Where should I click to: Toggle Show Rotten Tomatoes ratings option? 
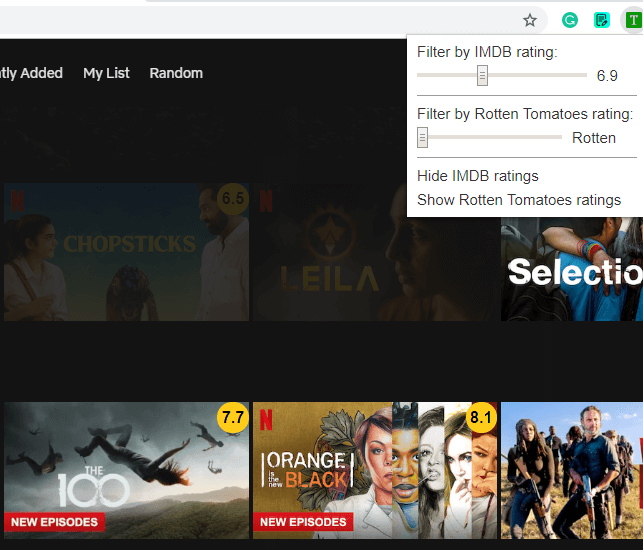(519, 200)
